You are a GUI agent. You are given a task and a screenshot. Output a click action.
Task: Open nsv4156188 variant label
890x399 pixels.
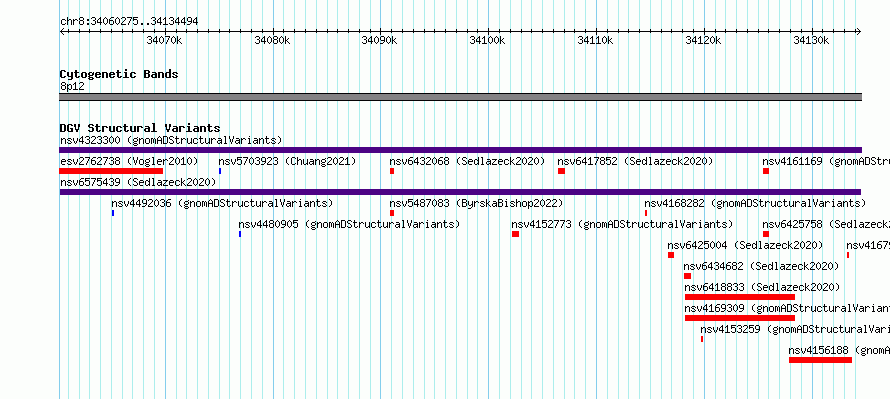coord(839,350)
